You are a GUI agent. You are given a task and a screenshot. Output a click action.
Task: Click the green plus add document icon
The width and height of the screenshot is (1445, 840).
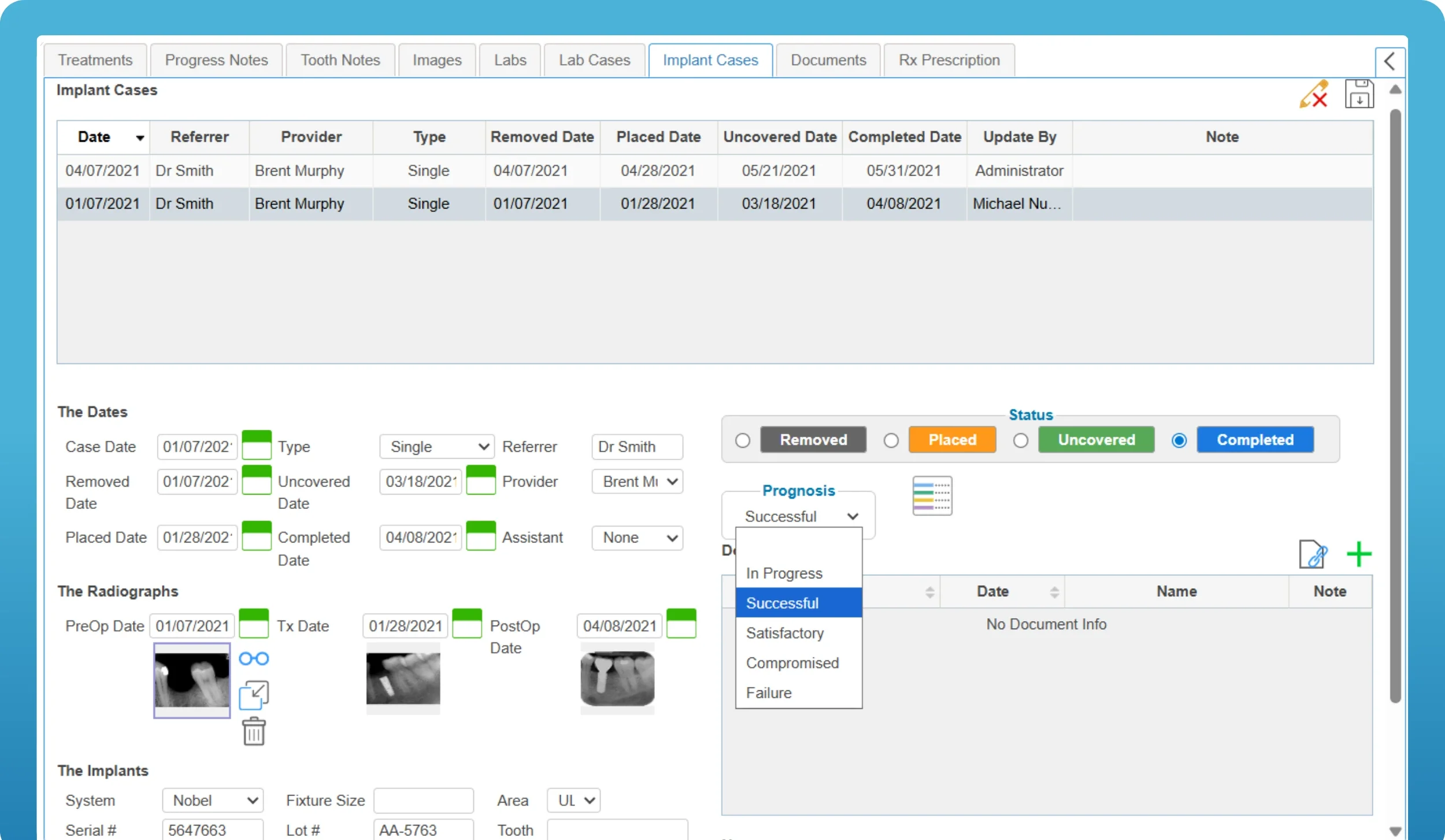click(1359, 555)
